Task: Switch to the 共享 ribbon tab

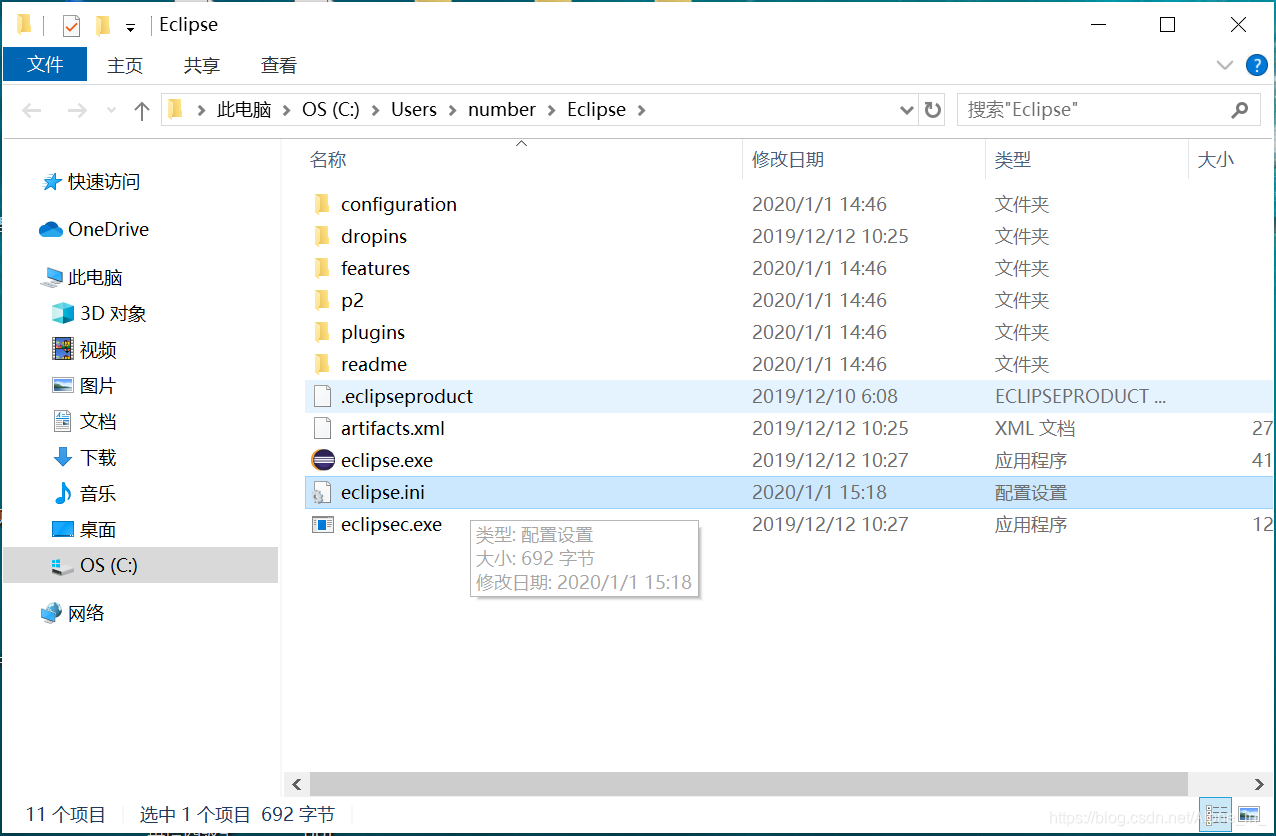Action: pos(201,65)
